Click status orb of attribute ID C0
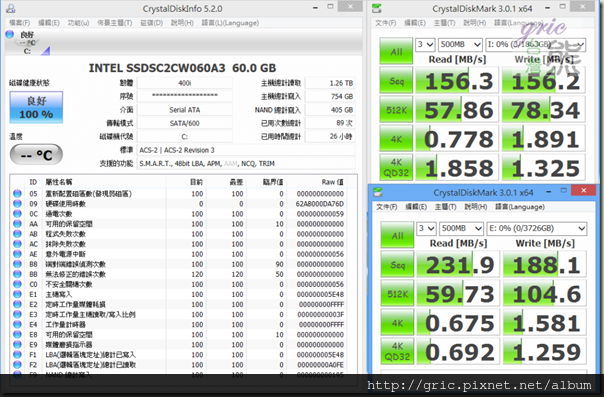The width and height of the screenshot is (604, 397). tap(17, 284)
